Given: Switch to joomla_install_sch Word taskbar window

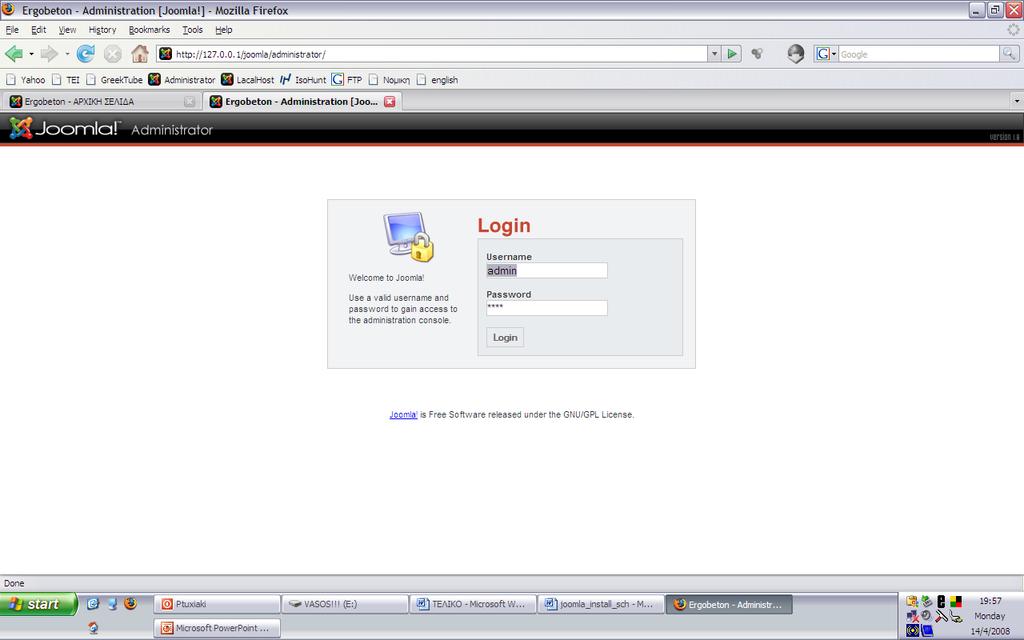Looking at the screenshot, I should tap(601, 604).
